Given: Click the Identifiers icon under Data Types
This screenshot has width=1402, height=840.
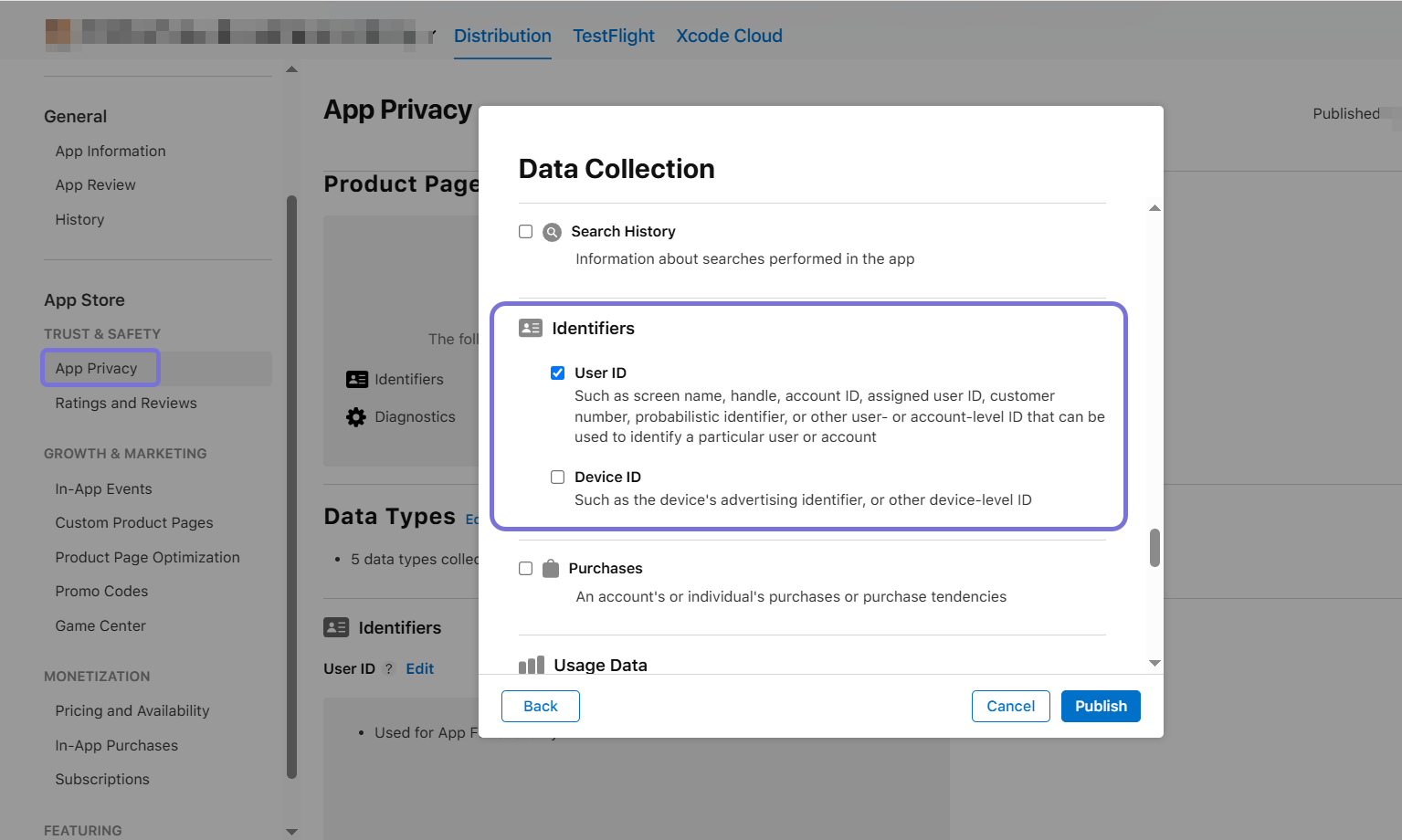Looking at the screenshot, I should 336,627.
